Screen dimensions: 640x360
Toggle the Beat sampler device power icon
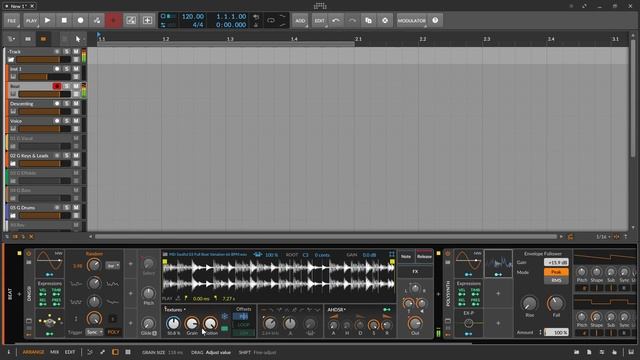pyautogui.click(x=29, y=253)
